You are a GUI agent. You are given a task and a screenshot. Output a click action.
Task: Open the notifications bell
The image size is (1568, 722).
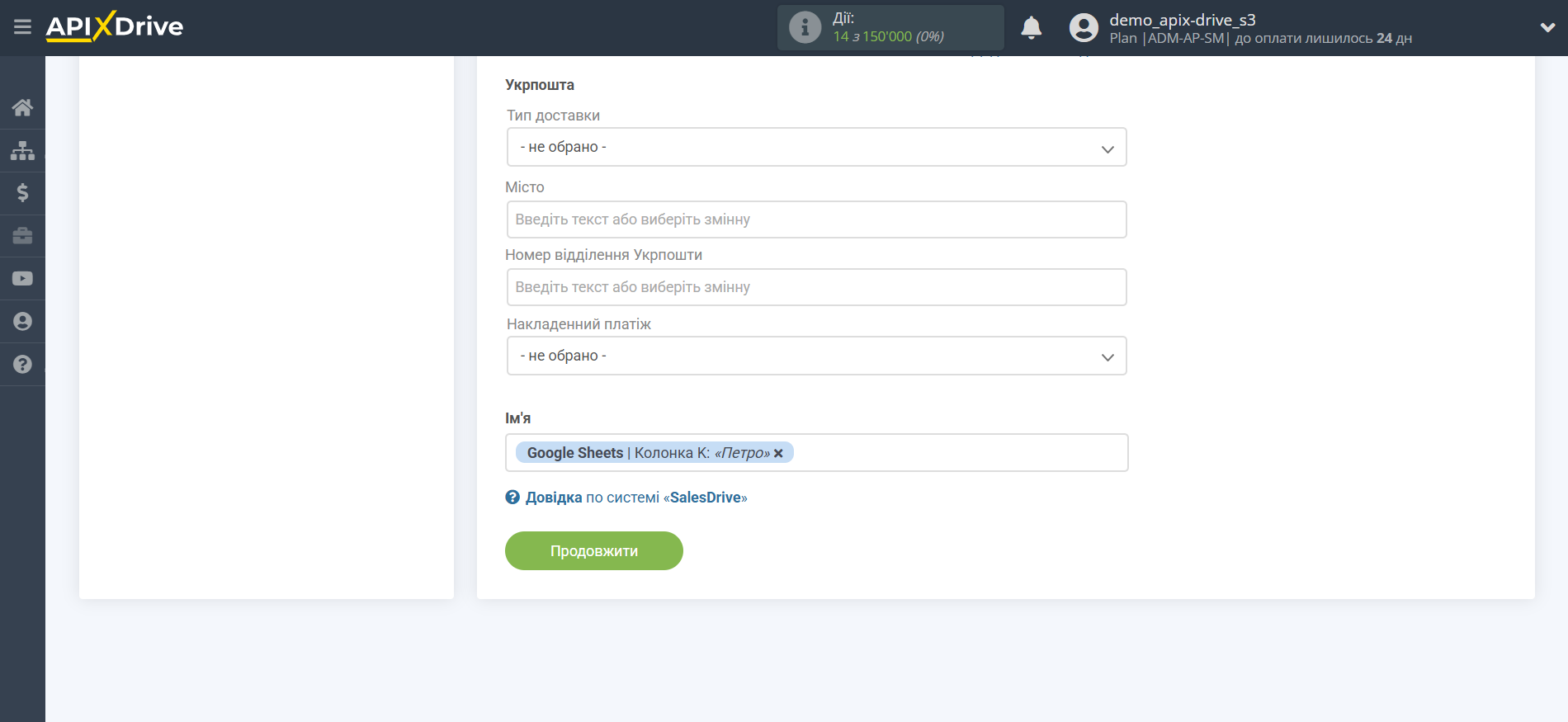pos(1031,28)
